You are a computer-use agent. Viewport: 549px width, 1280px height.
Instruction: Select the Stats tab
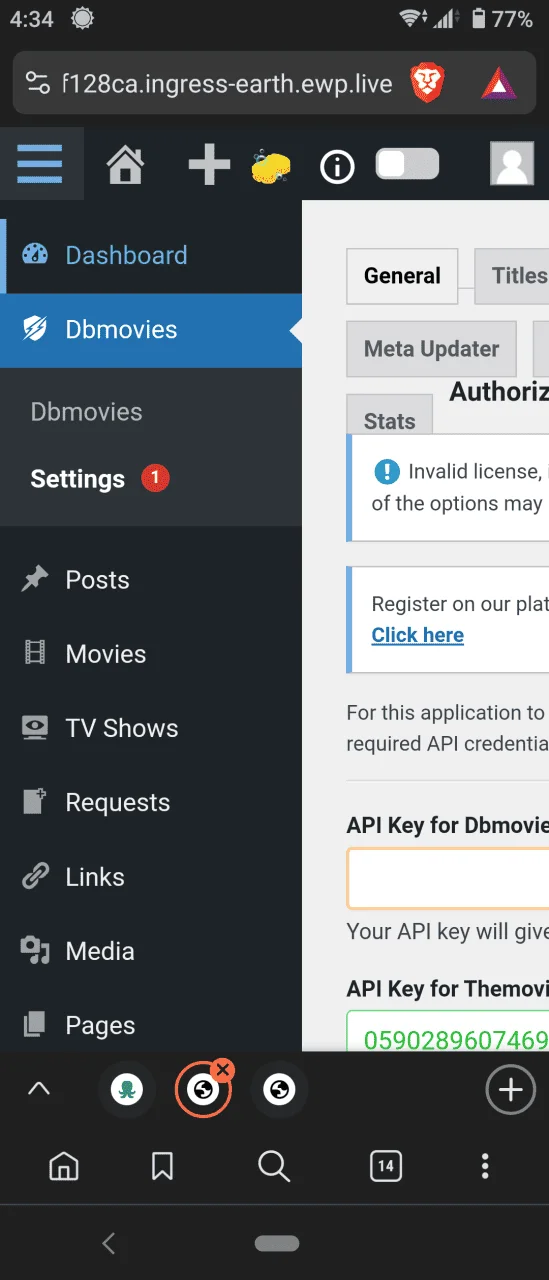(x=389, y=420)
